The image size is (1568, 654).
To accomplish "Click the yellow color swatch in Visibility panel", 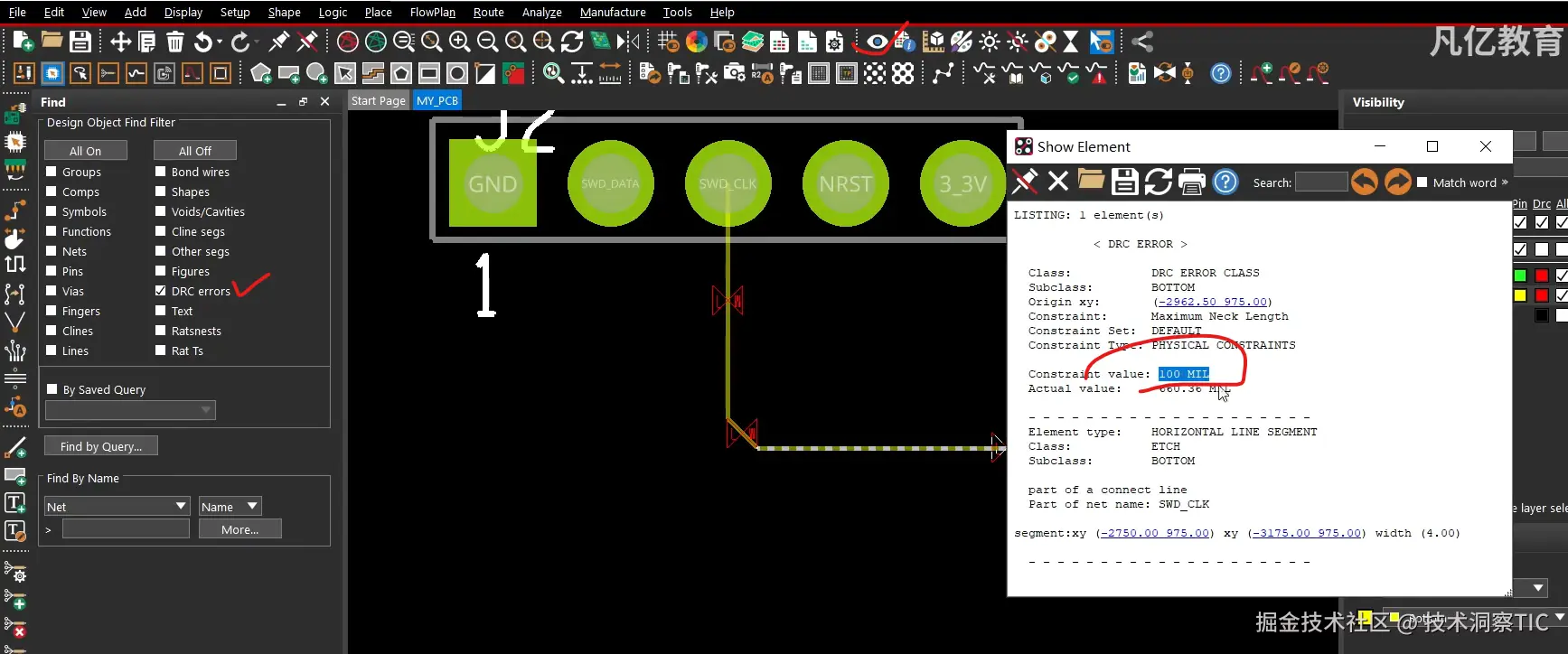I will 1520,295.
